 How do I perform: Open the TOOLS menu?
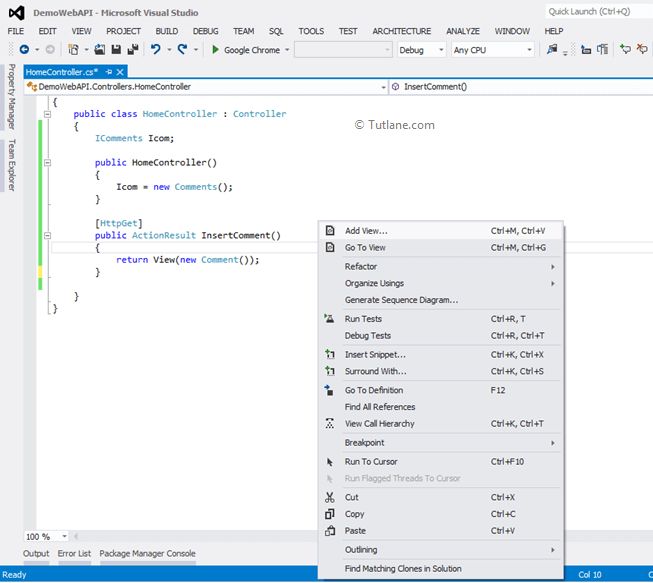[x=311, y=31]
